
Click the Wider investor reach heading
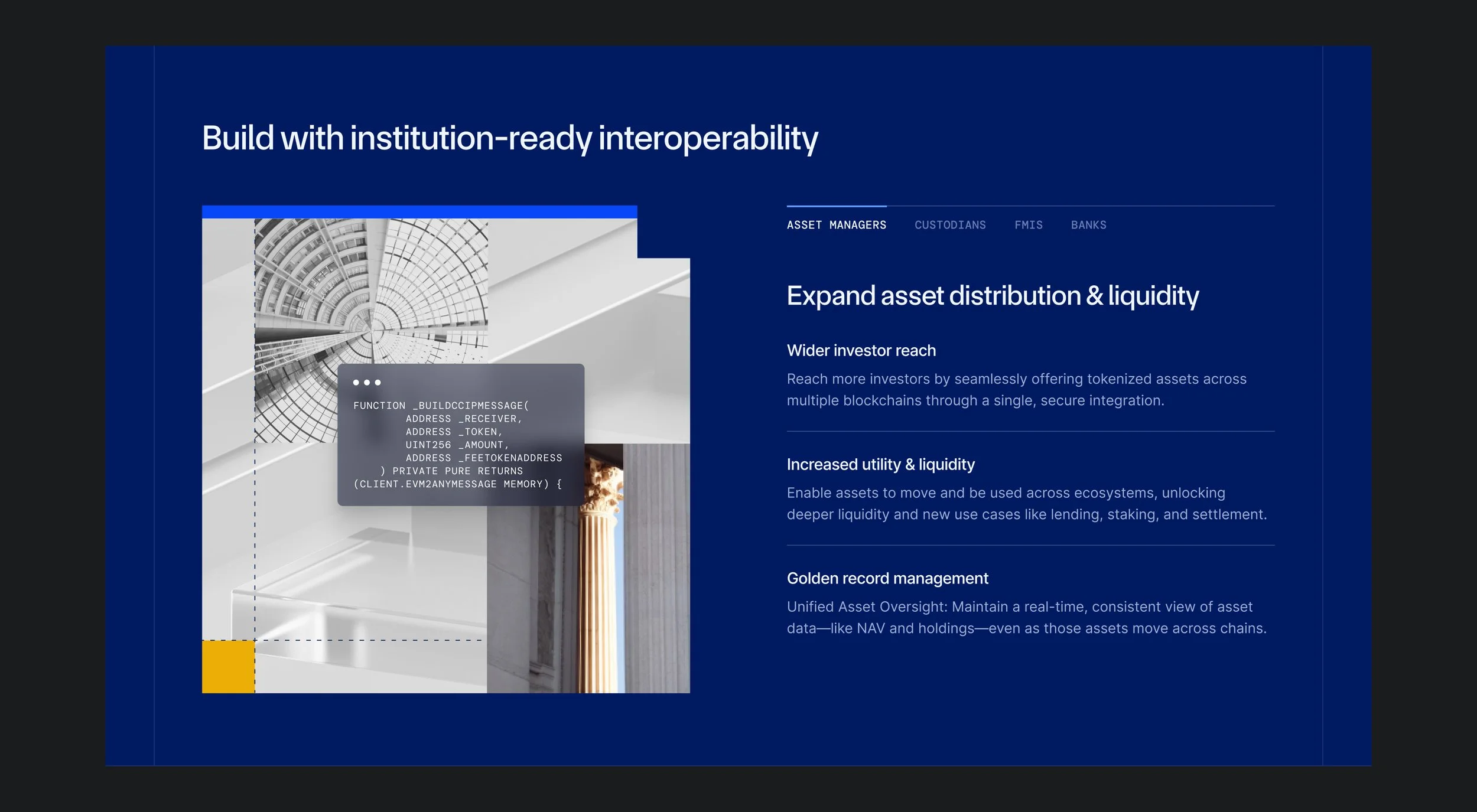click(x=860, y=350)
